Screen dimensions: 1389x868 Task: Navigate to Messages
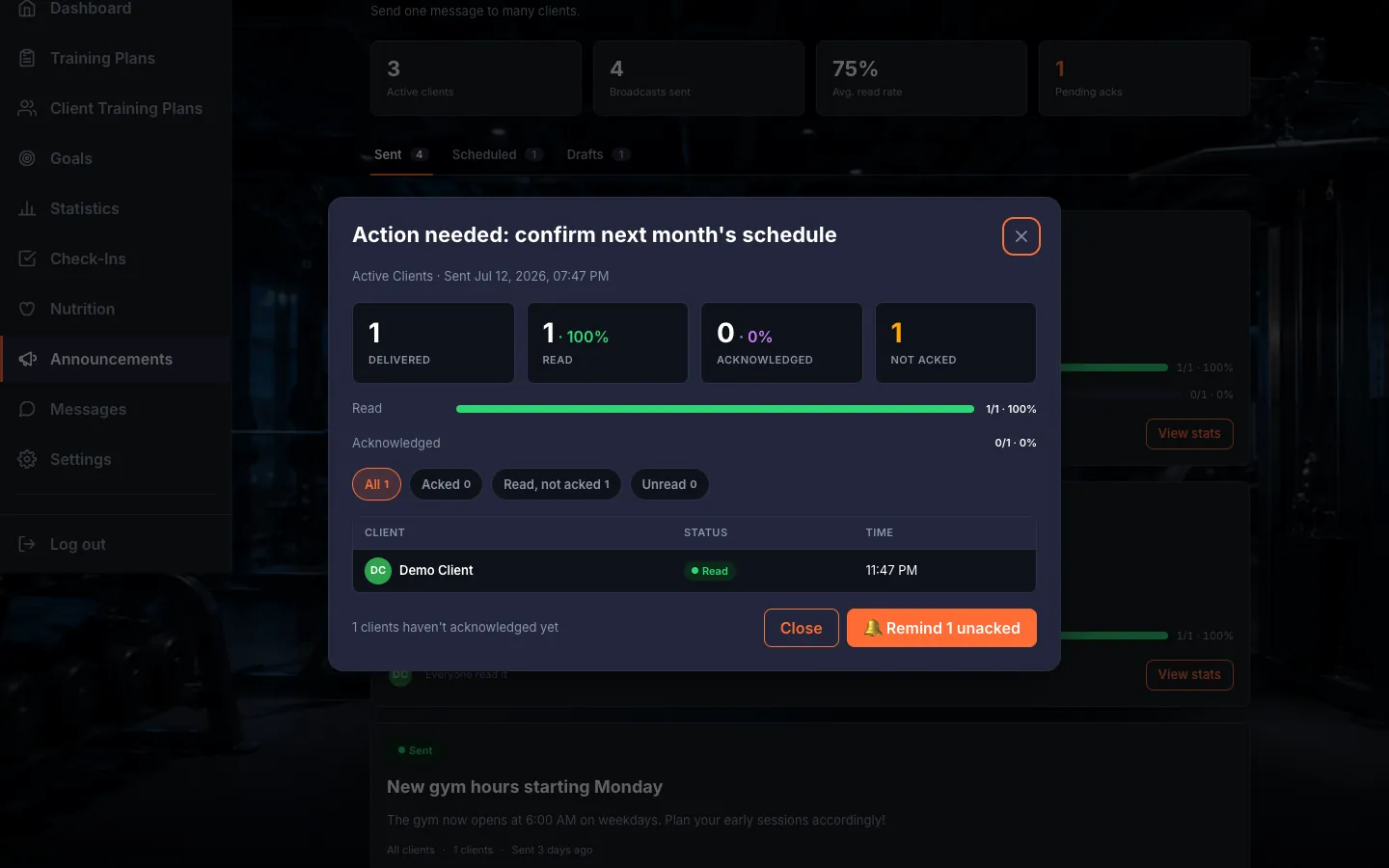pos(116,409)
